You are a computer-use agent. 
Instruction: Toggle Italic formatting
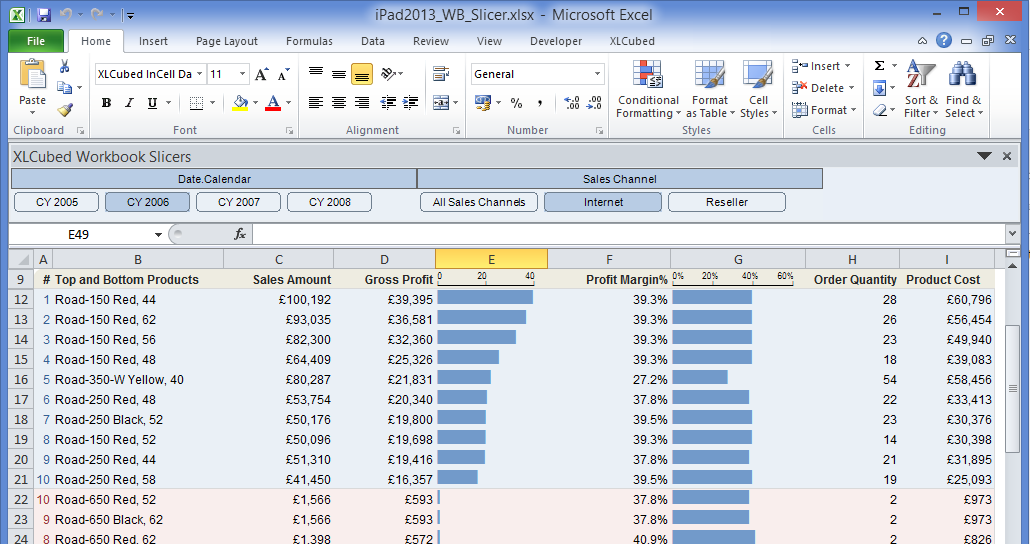(129, 103)
